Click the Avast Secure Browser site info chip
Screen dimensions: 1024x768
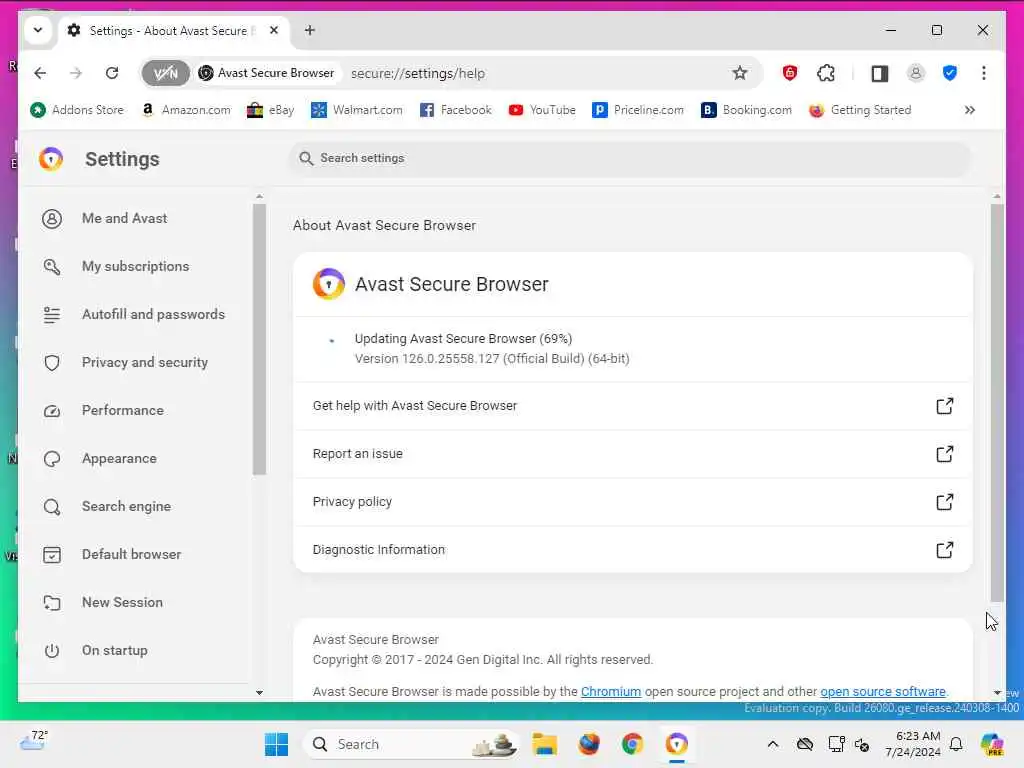coord(267,73)
